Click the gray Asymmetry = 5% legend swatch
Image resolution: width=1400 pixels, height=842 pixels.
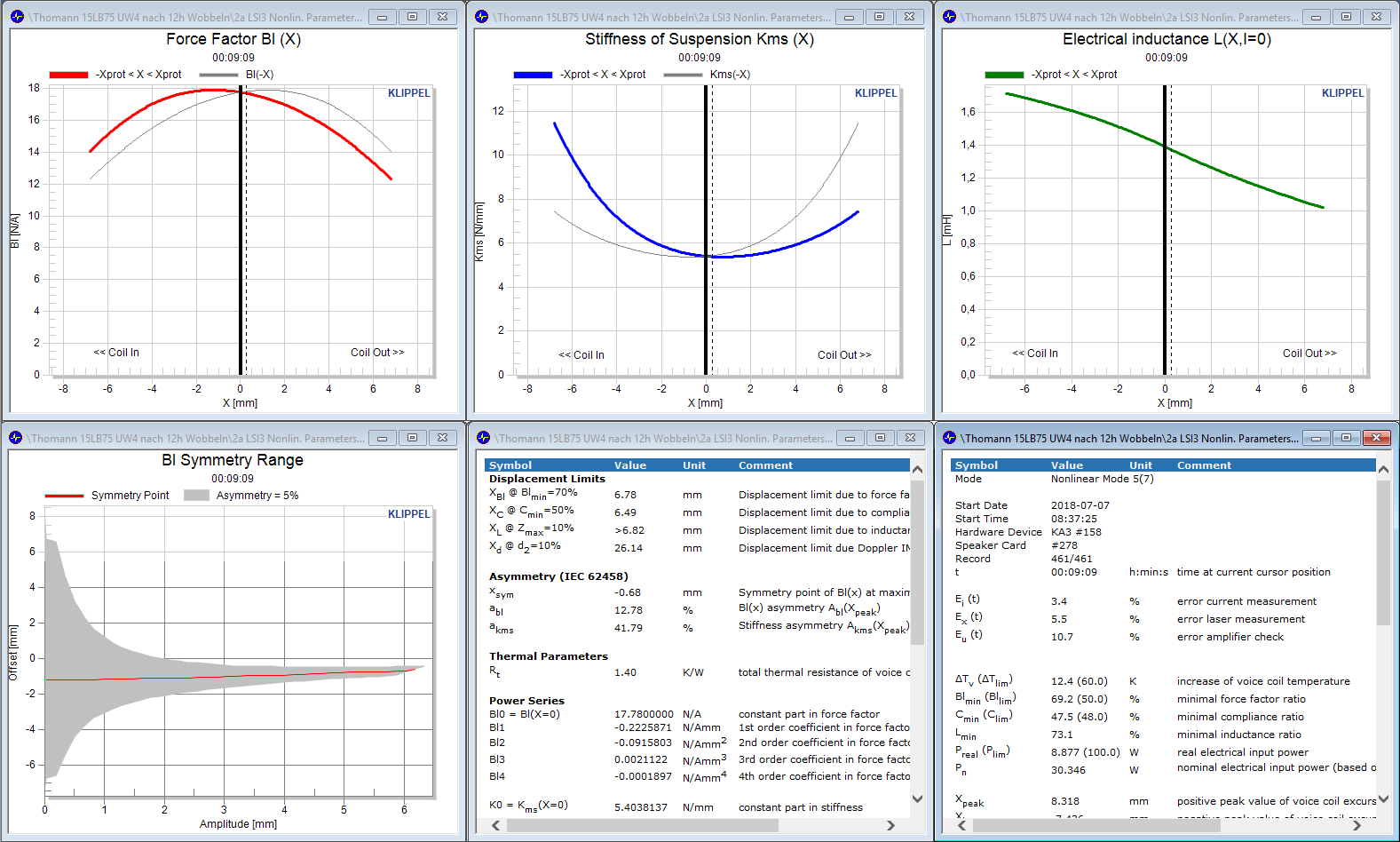[x=196, y=496]
